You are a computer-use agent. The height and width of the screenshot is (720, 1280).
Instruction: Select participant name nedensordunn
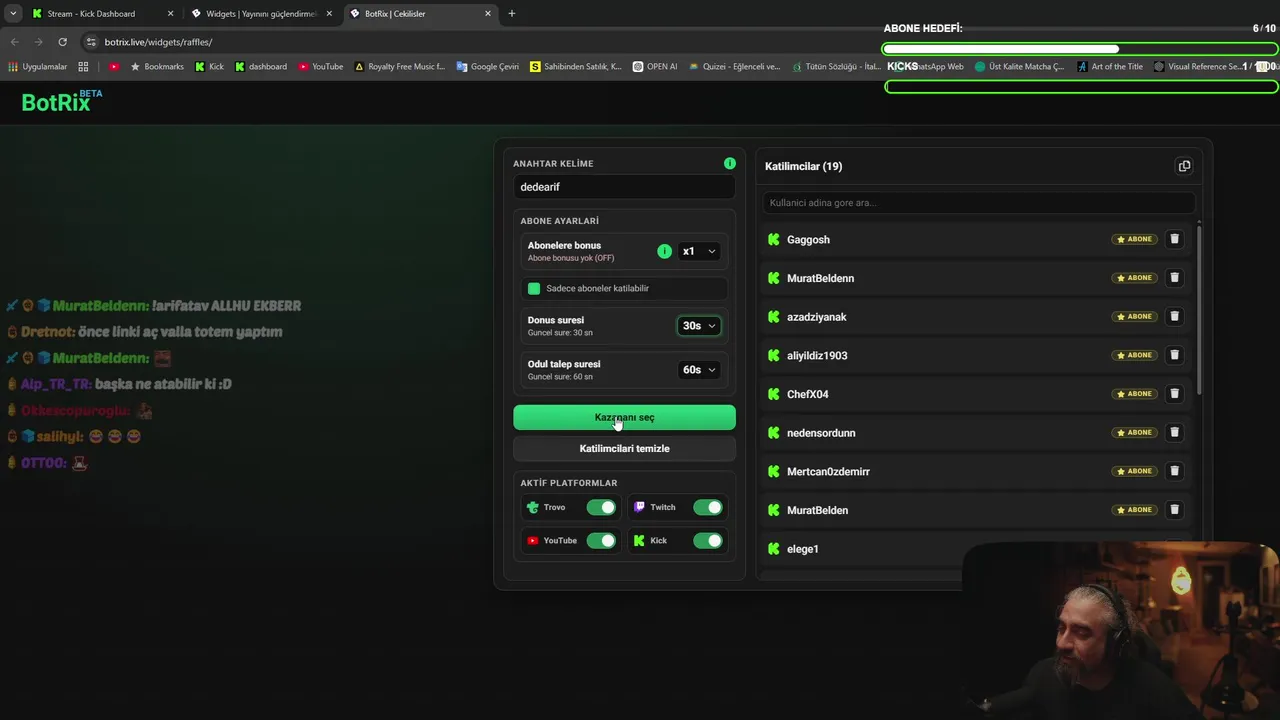tap(821, 433)
